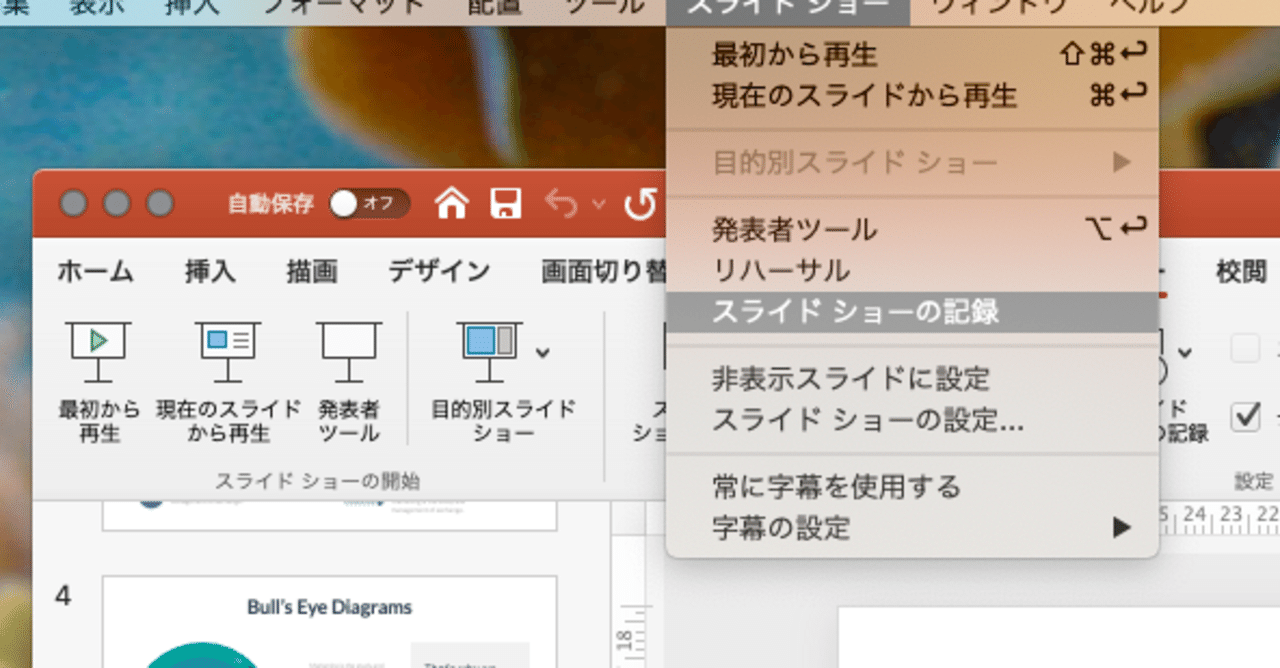Open ツール menu in menu bar

(x=605, y=8)
